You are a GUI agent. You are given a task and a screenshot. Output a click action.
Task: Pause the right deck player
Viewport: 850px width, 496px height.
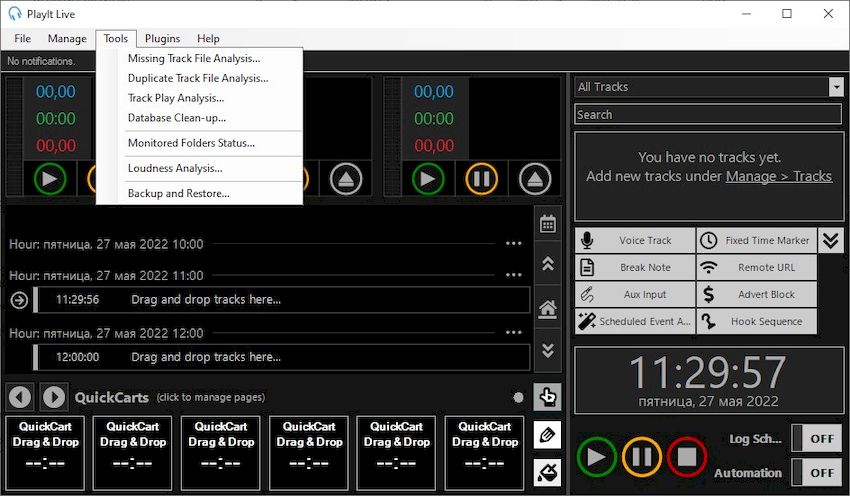coord(481,179)
